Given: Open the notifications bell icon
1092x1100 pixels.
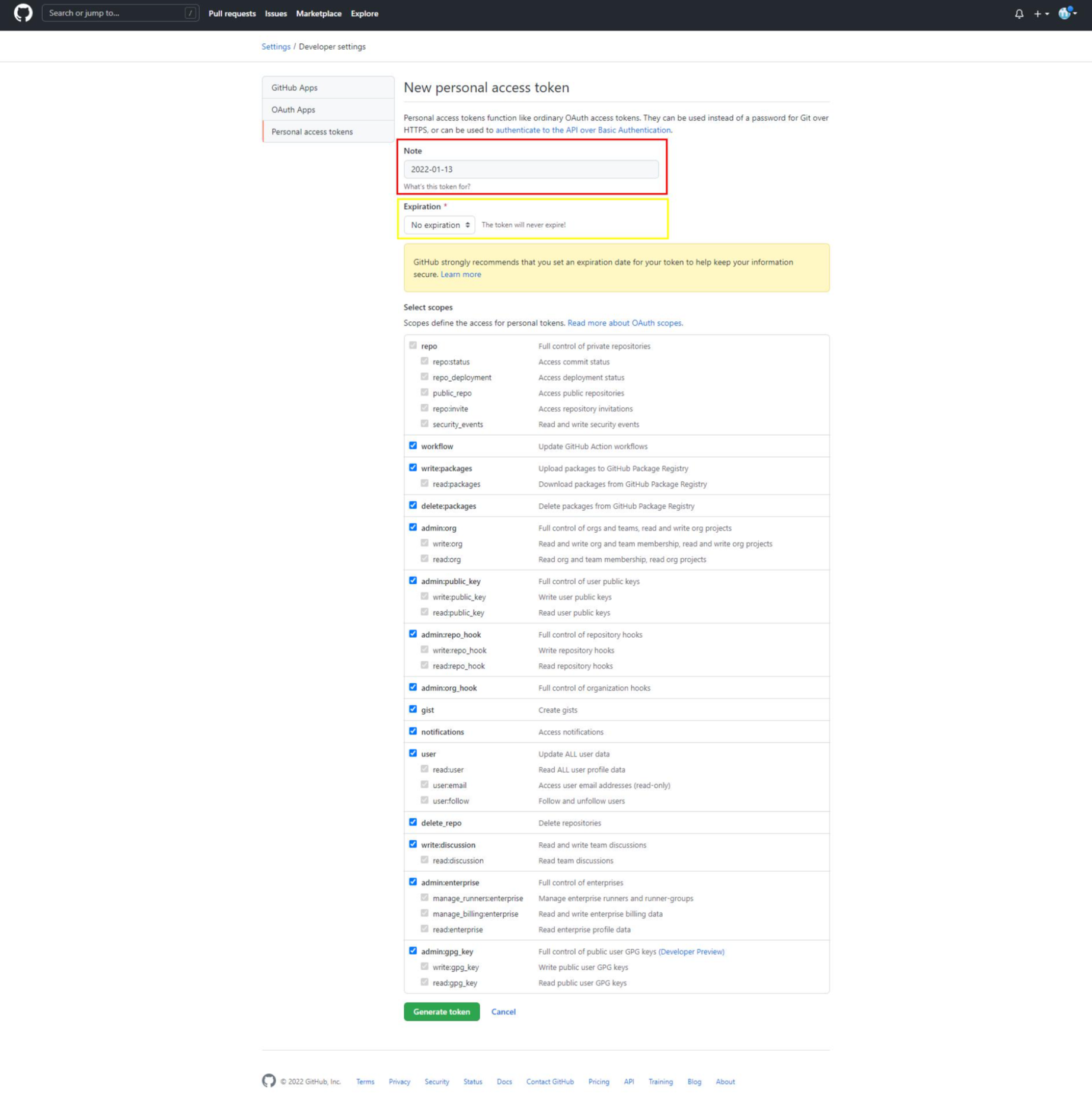Looking at the screenshot, I should [x=1019, y=14].
